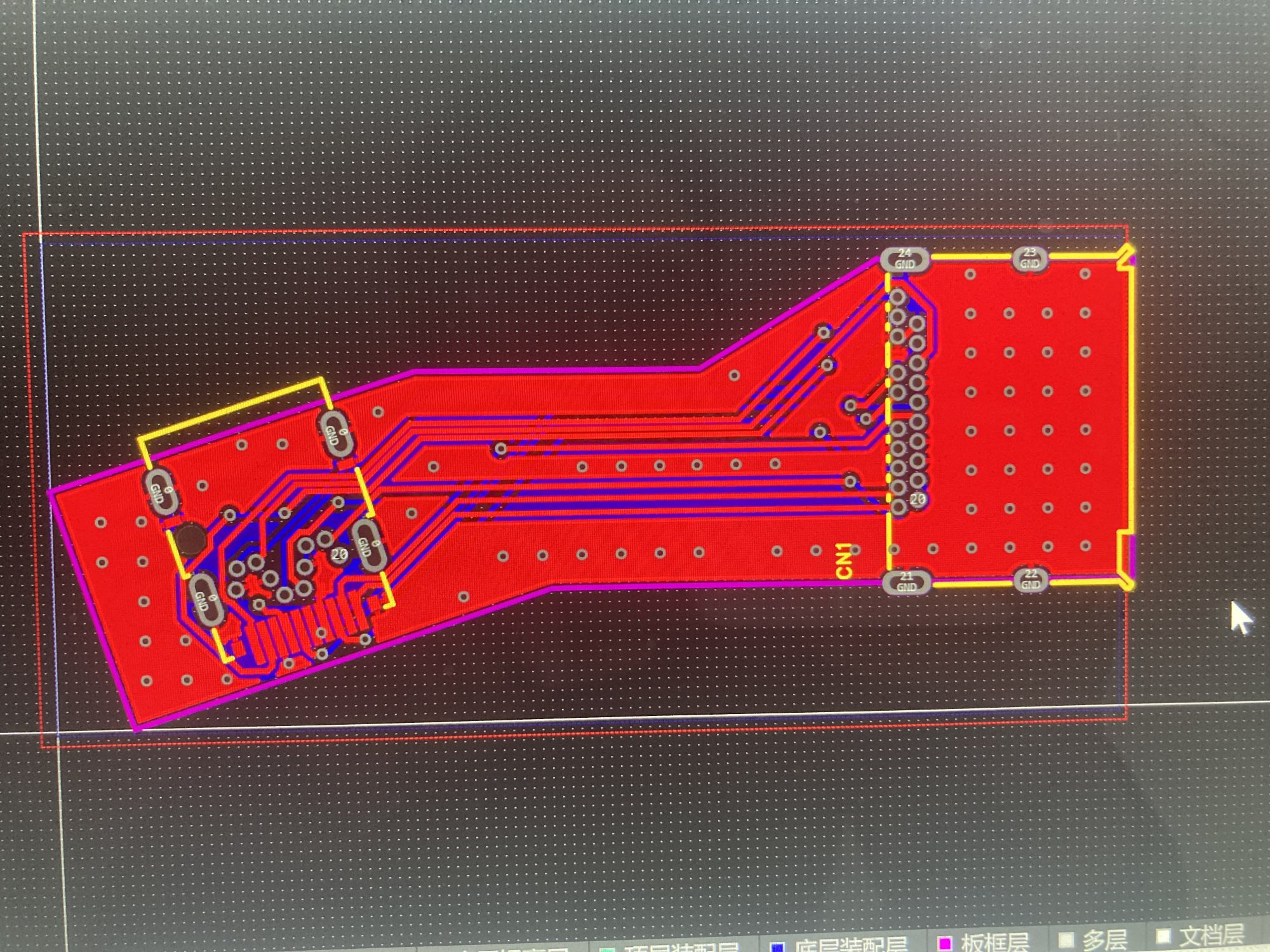Select the lowest slanted GND pad of left connector
Viewport: 1270px width, 952px height.
pyautogui.click(x=206, y=599)
